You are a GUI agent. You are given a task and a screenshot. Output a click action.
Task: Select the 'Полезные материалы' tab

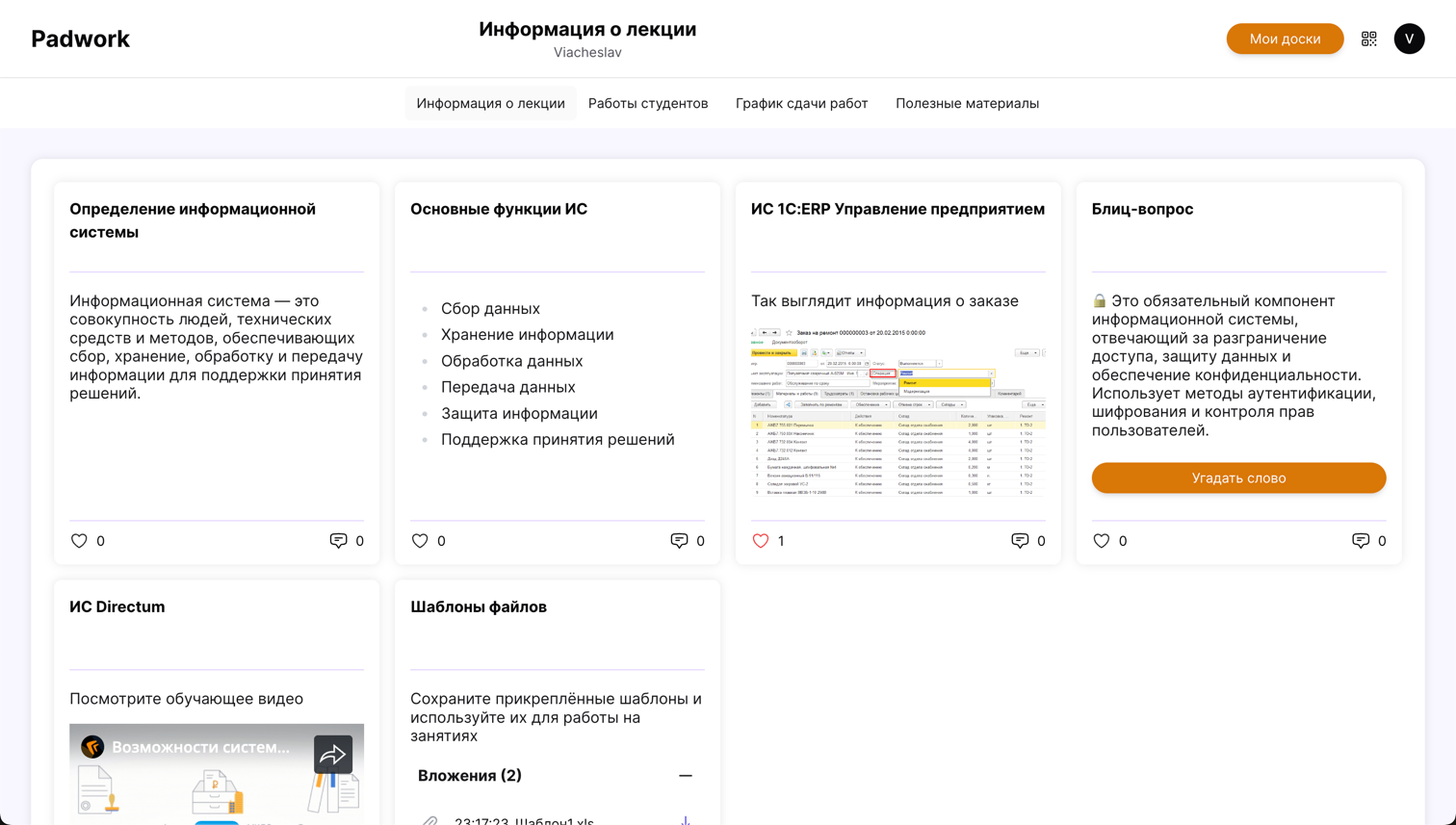point(967,103)
